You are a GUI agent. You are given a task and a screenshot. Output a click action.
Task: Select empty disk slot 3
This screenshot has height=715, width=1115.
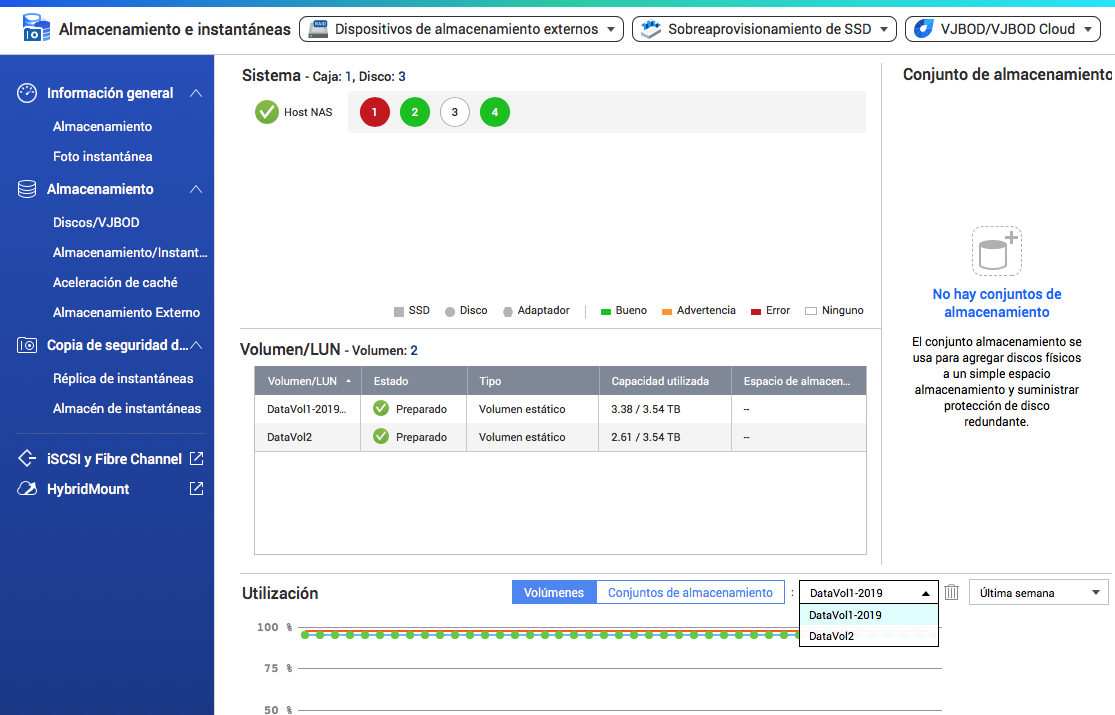[455, 112]
